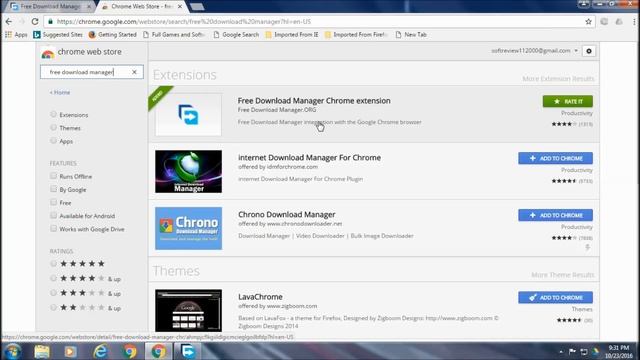Open the web store settings gear

point(589,51)
